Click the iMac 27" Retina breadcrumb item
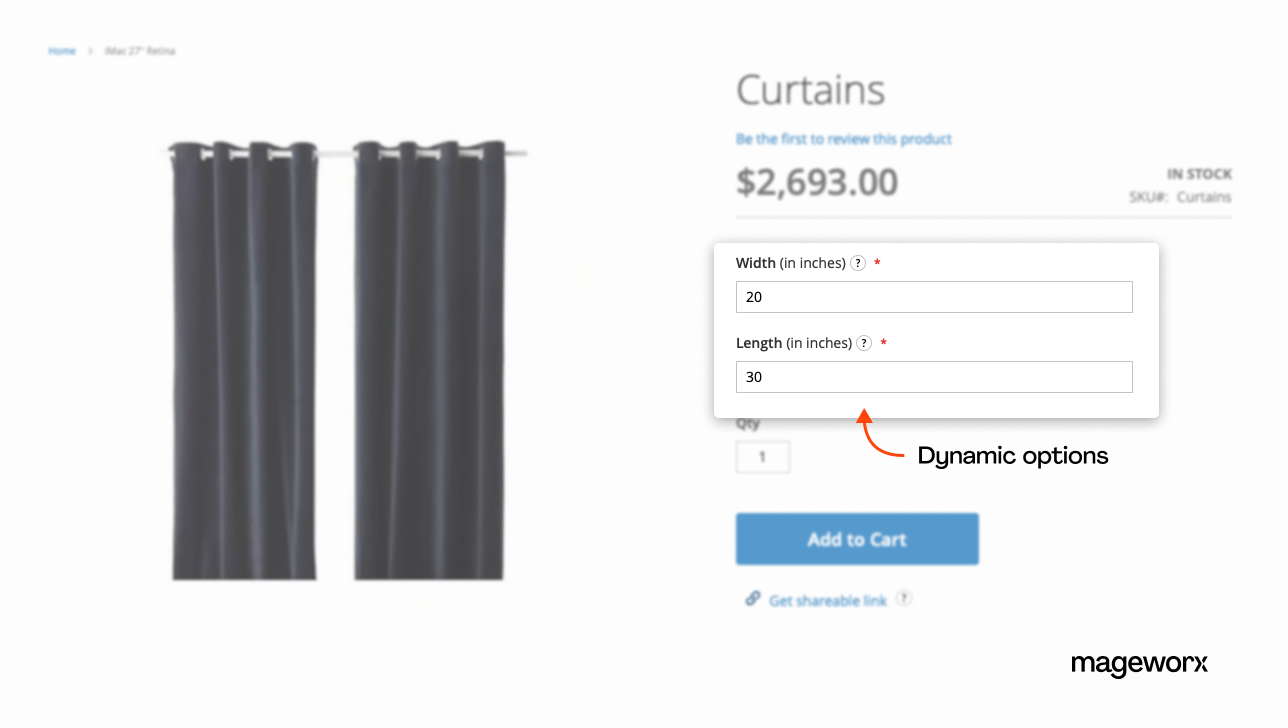This screenshot has width=1288, height=728. point(140,51)
